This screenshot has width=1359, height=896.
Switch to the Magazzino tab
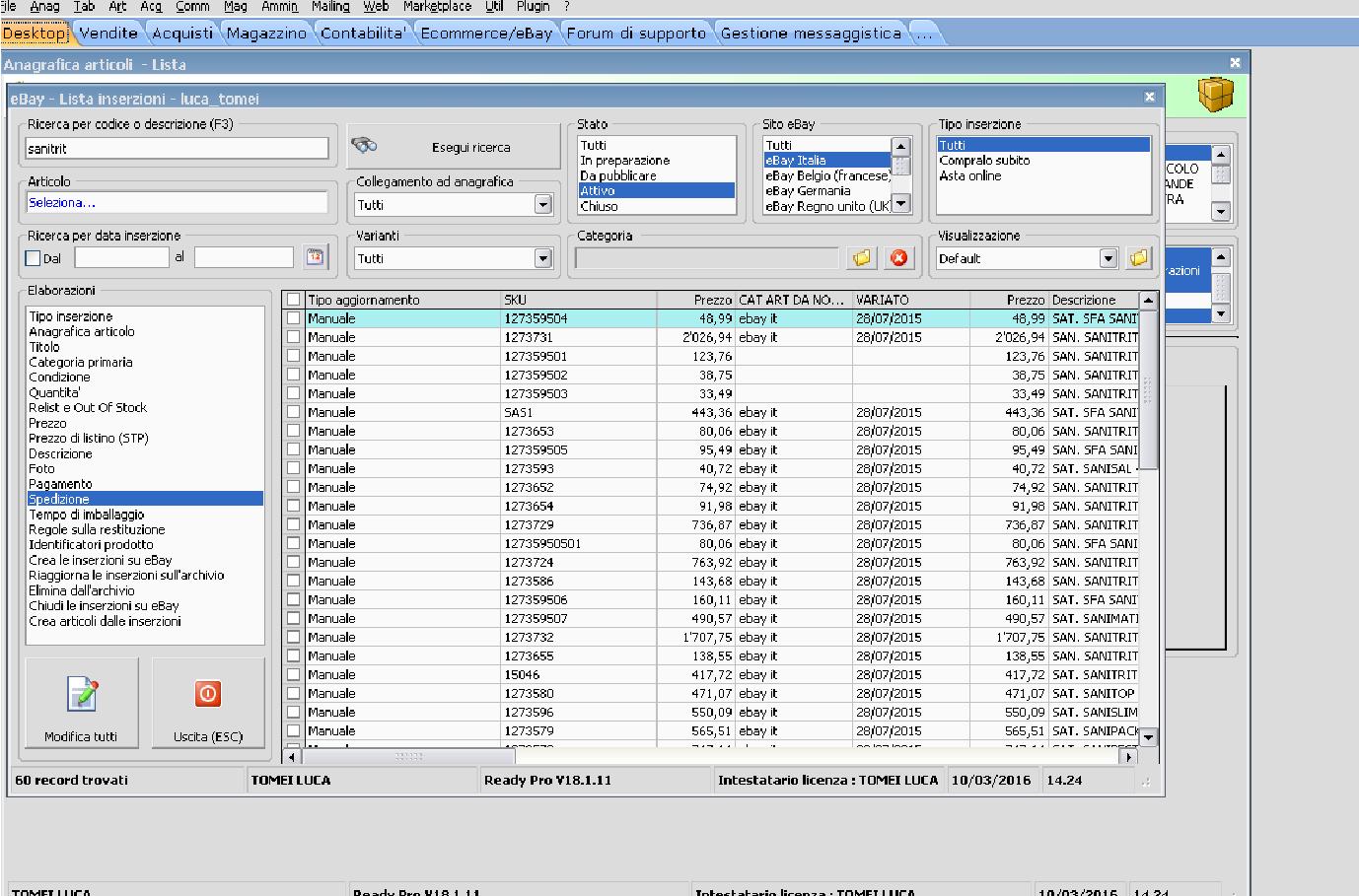(266, 34)
